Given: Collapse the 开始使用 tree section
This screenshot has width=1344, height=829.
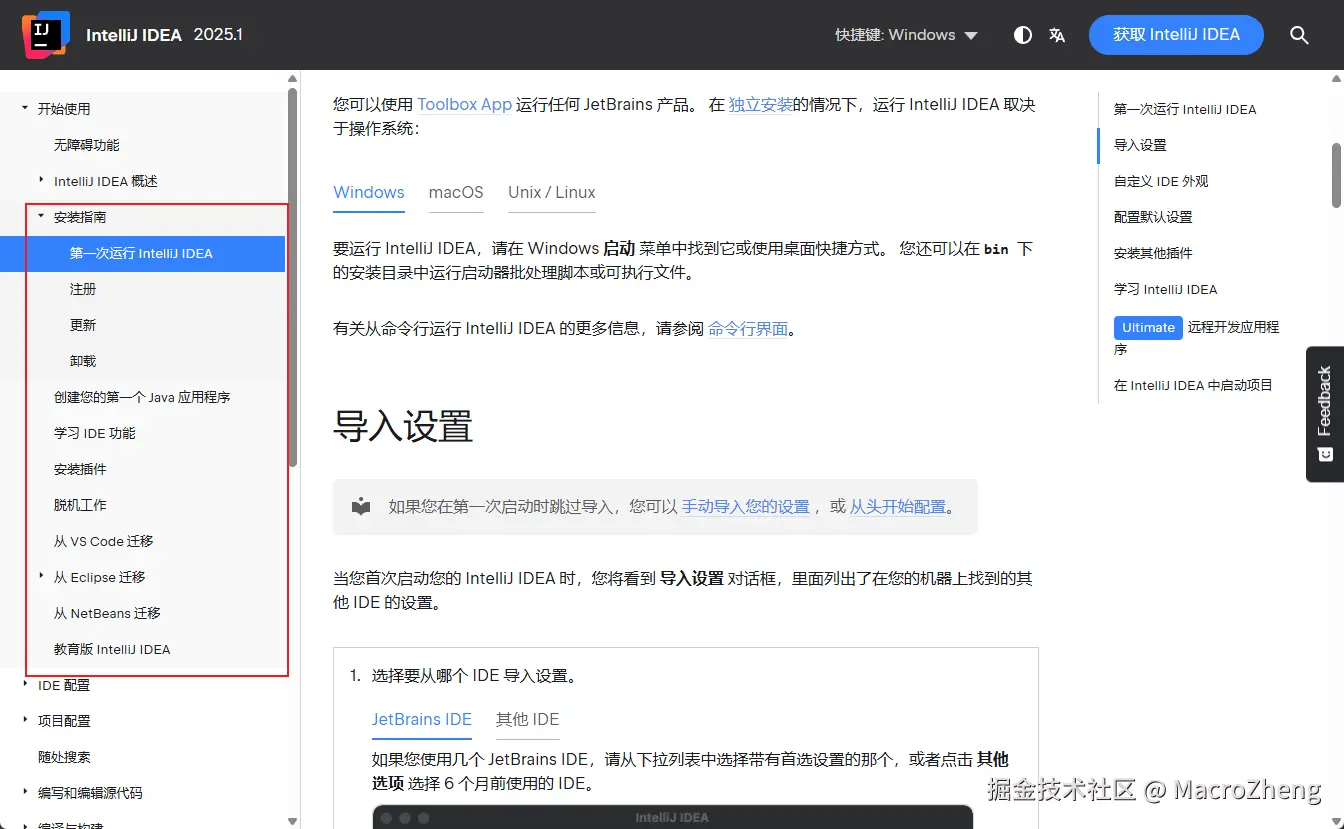Looking at the screenshot, I should (25, 109).
